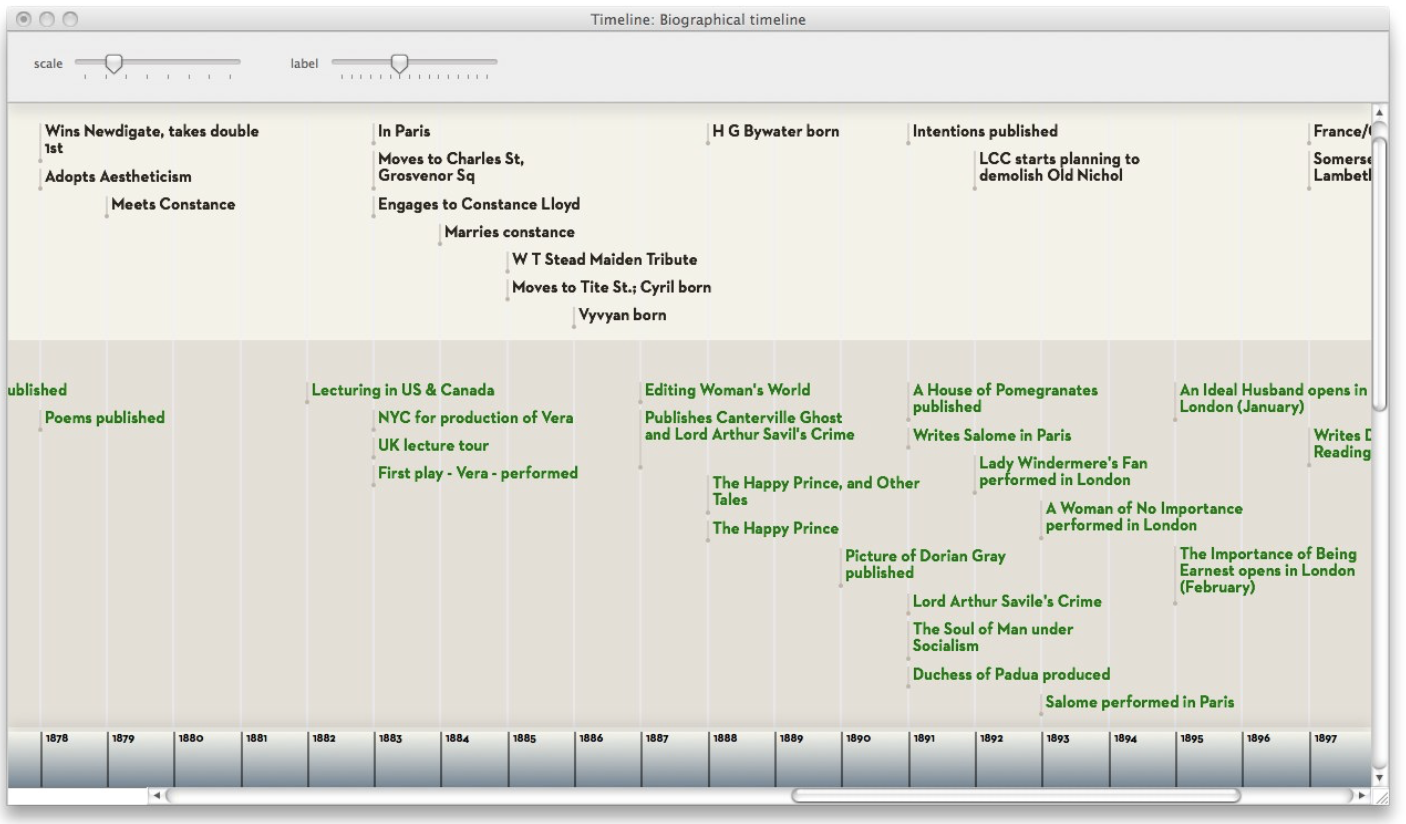Select the 'Wins Newdigate, takes double 1st' event
This screenshot has width=1406, height=824.
coord(152,139)
